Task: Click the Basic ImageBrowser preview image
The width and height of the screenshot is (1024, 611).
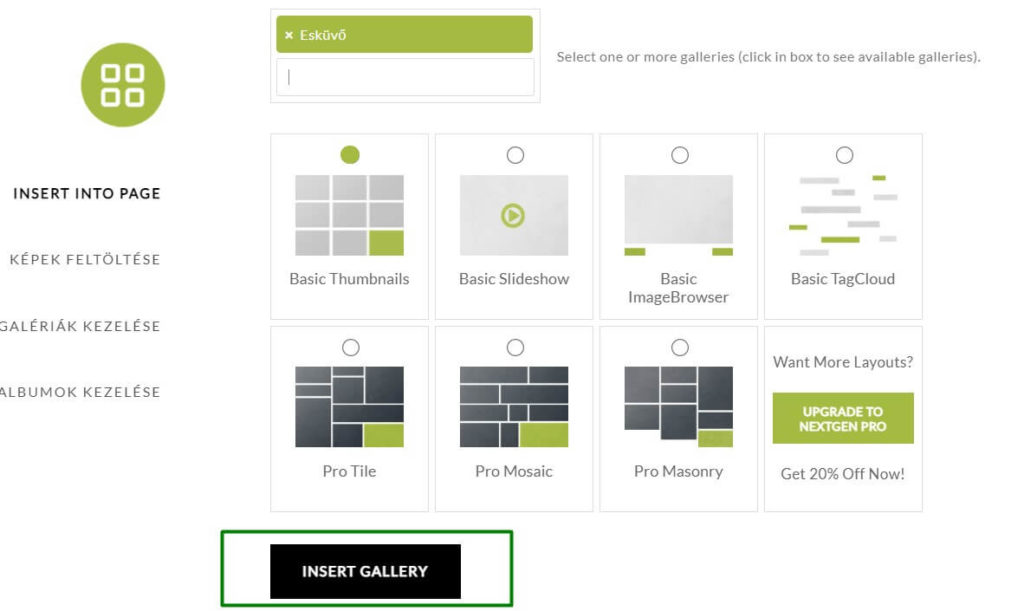Action: [x=679, y=215]
